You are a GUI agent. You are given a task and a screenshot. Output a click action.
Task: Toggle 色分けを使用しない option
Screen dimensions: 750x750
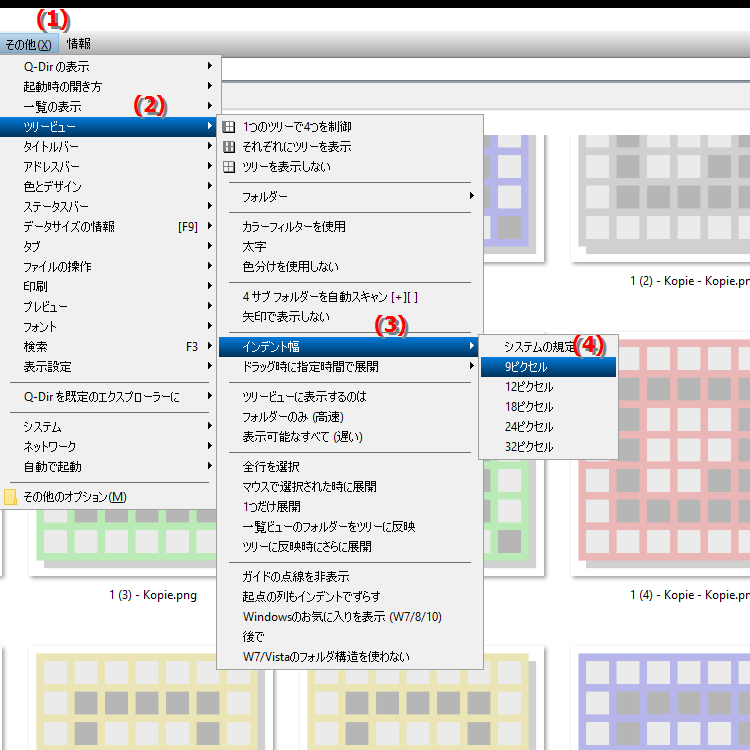pyautogui.click(x=350, y=267)
